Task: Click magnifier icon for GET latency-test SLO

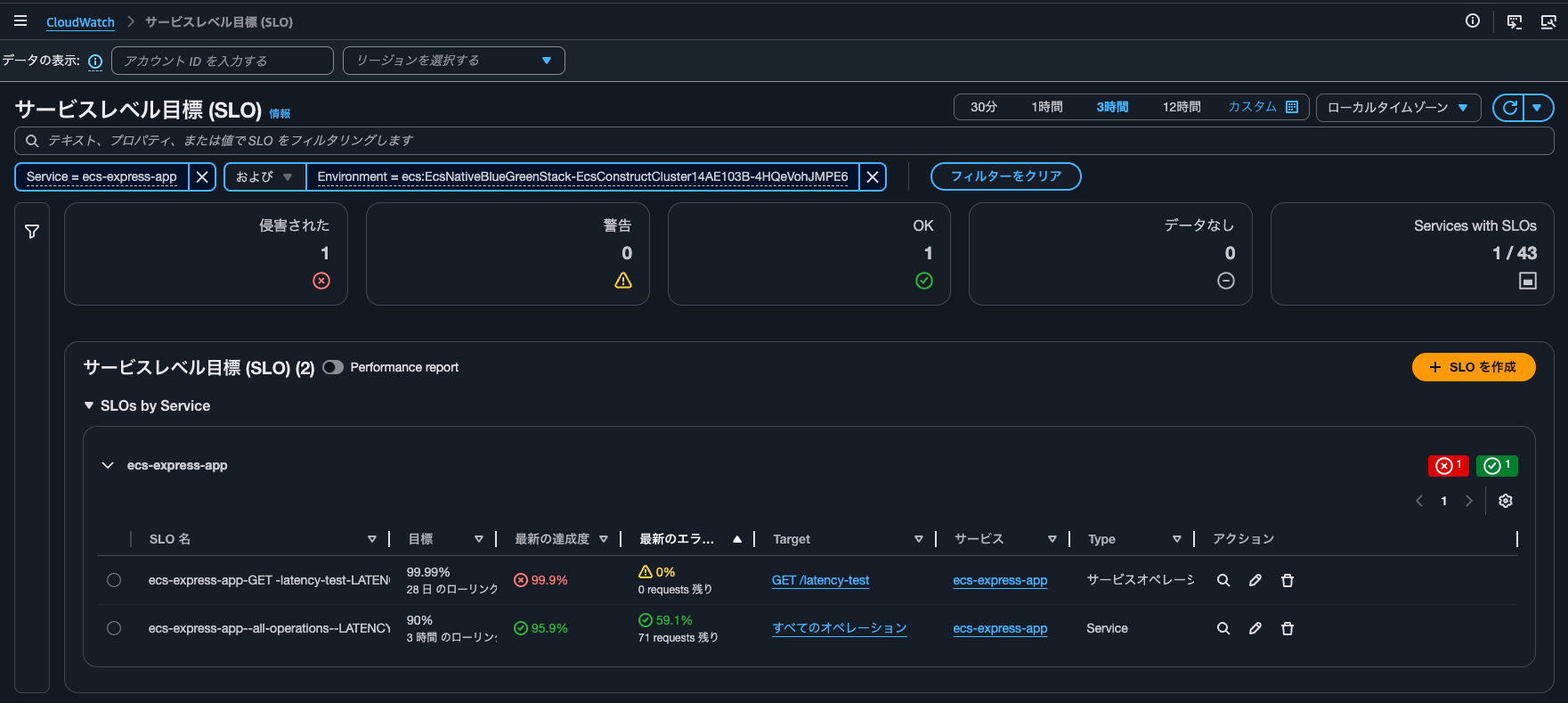Action: [1223, 580]
